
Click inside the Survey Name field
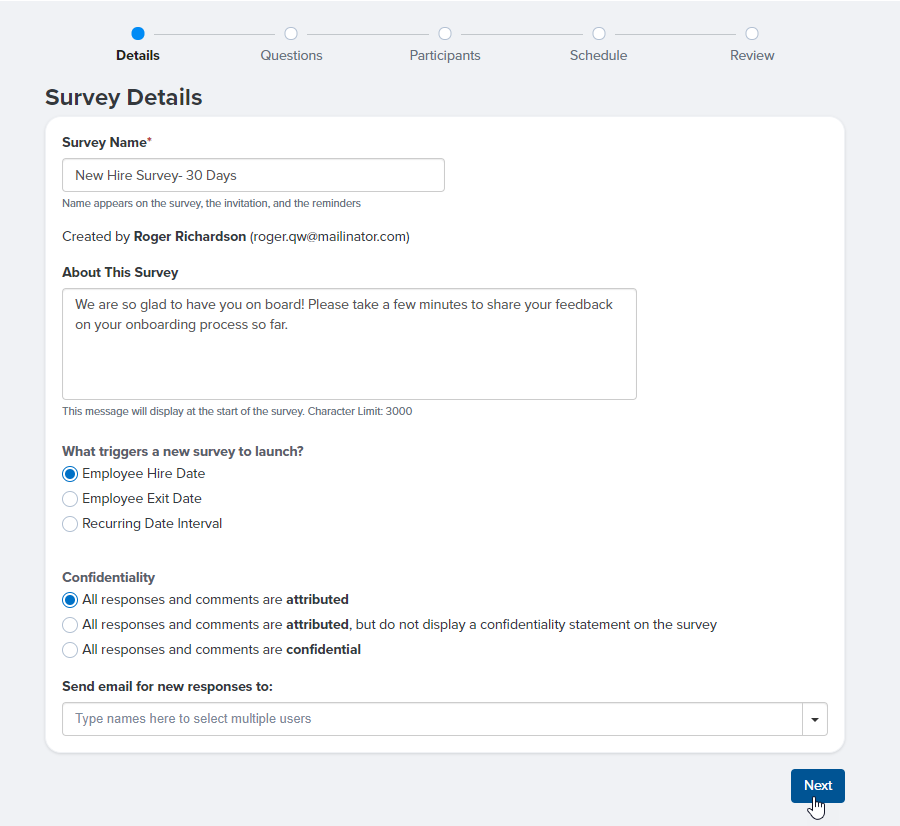tap(253, 174)
